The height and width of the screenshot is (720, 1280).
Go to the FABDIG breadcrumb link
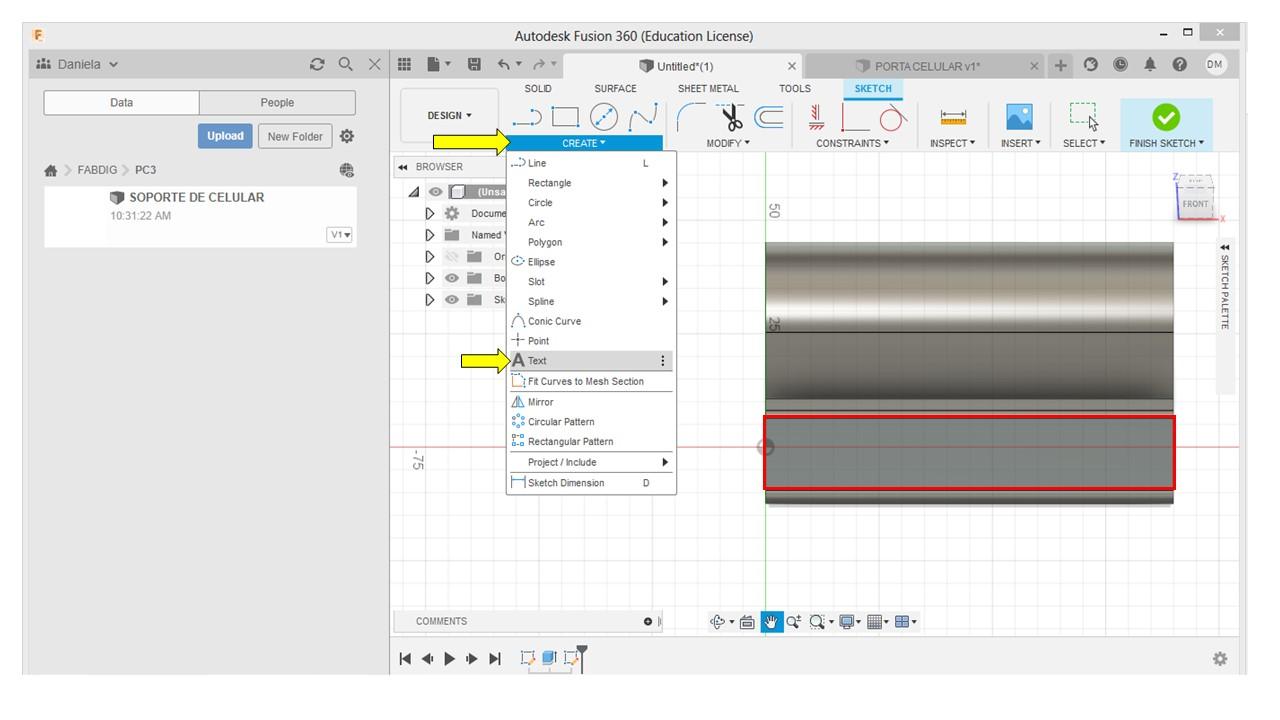pos(98,171)
